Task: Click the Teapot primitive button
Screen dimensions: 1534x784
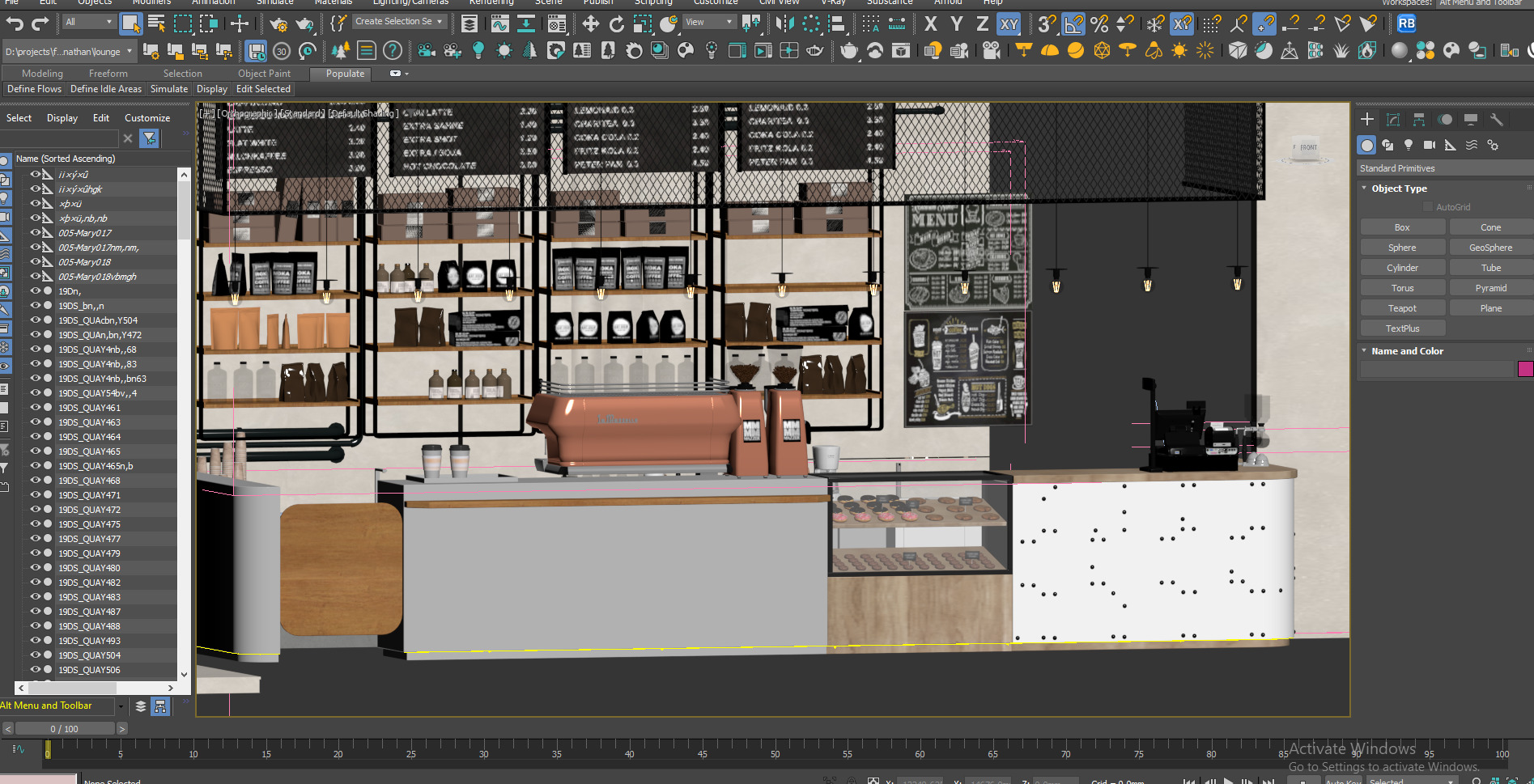Action: coord(1402,308)
